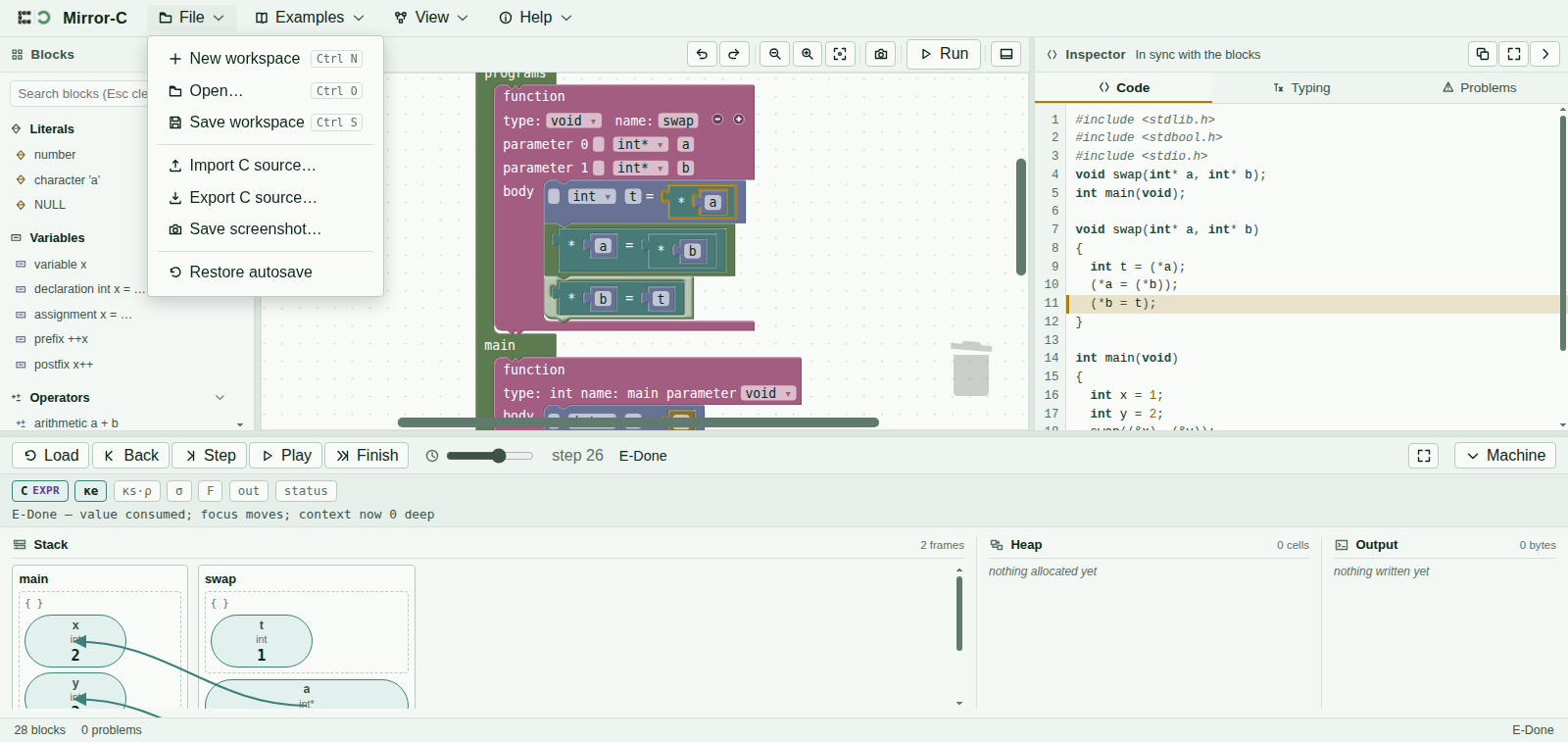
Task: Click the workspace vertical scrollbar
Action: click(x=1021, y=217)
